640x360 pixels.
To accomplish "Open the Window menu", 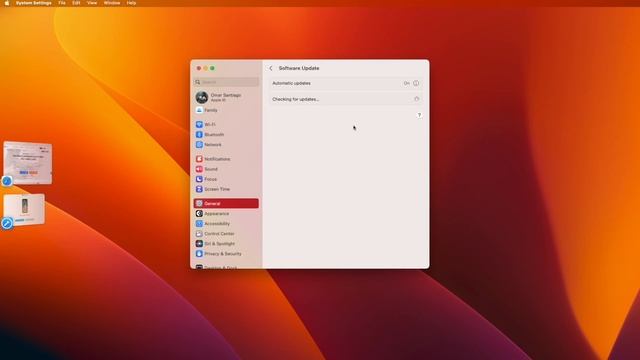I will coord(112,3).
